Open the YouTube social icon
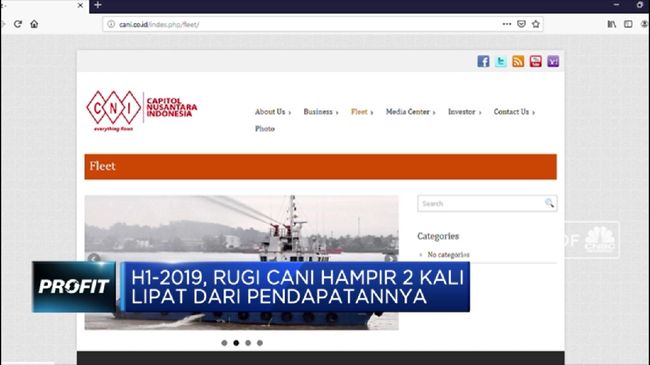This screenshot has height=365, width=650. click(x=536, y=61)
